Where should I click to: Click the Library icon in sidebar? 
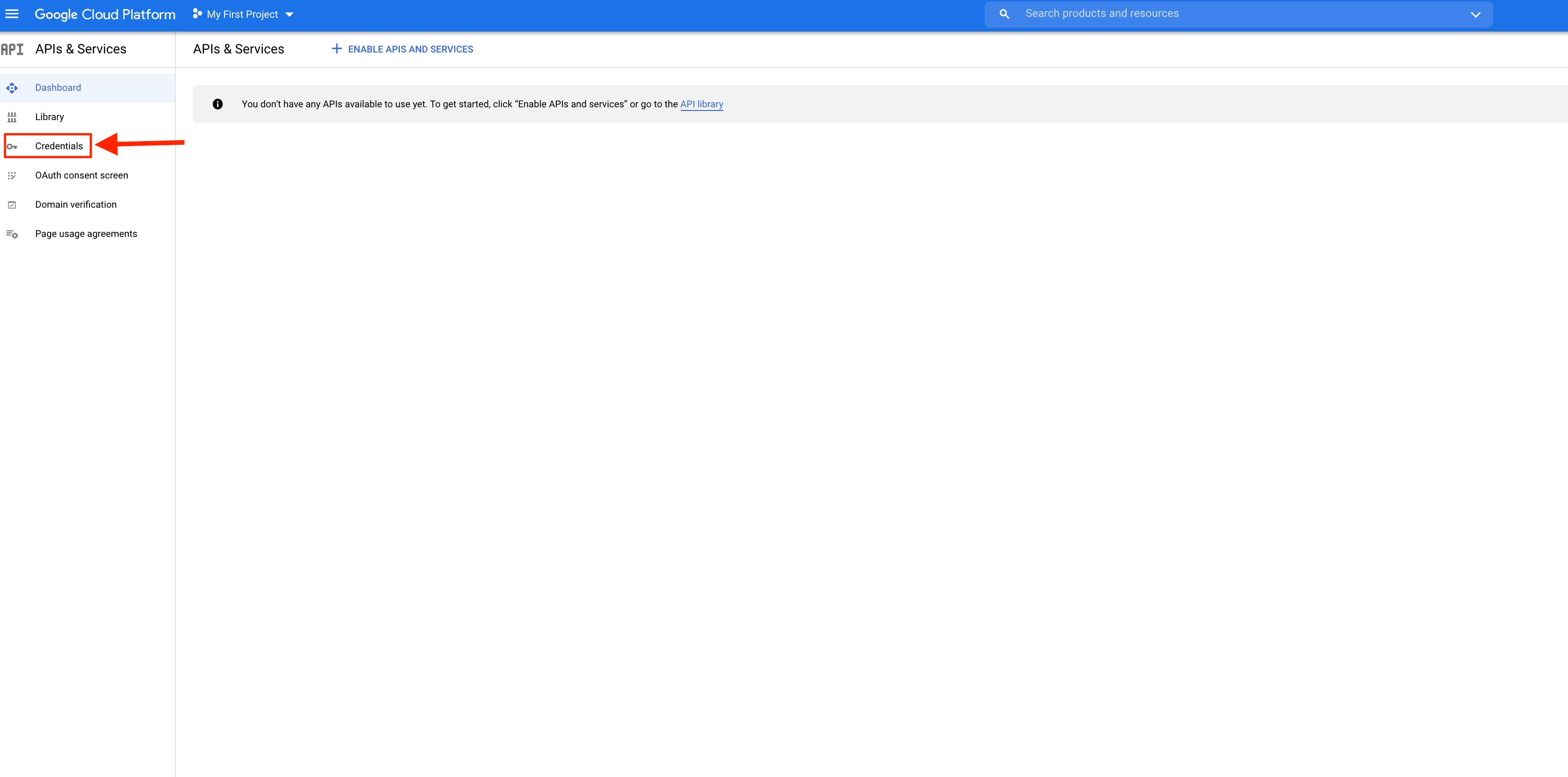[12, 117]
